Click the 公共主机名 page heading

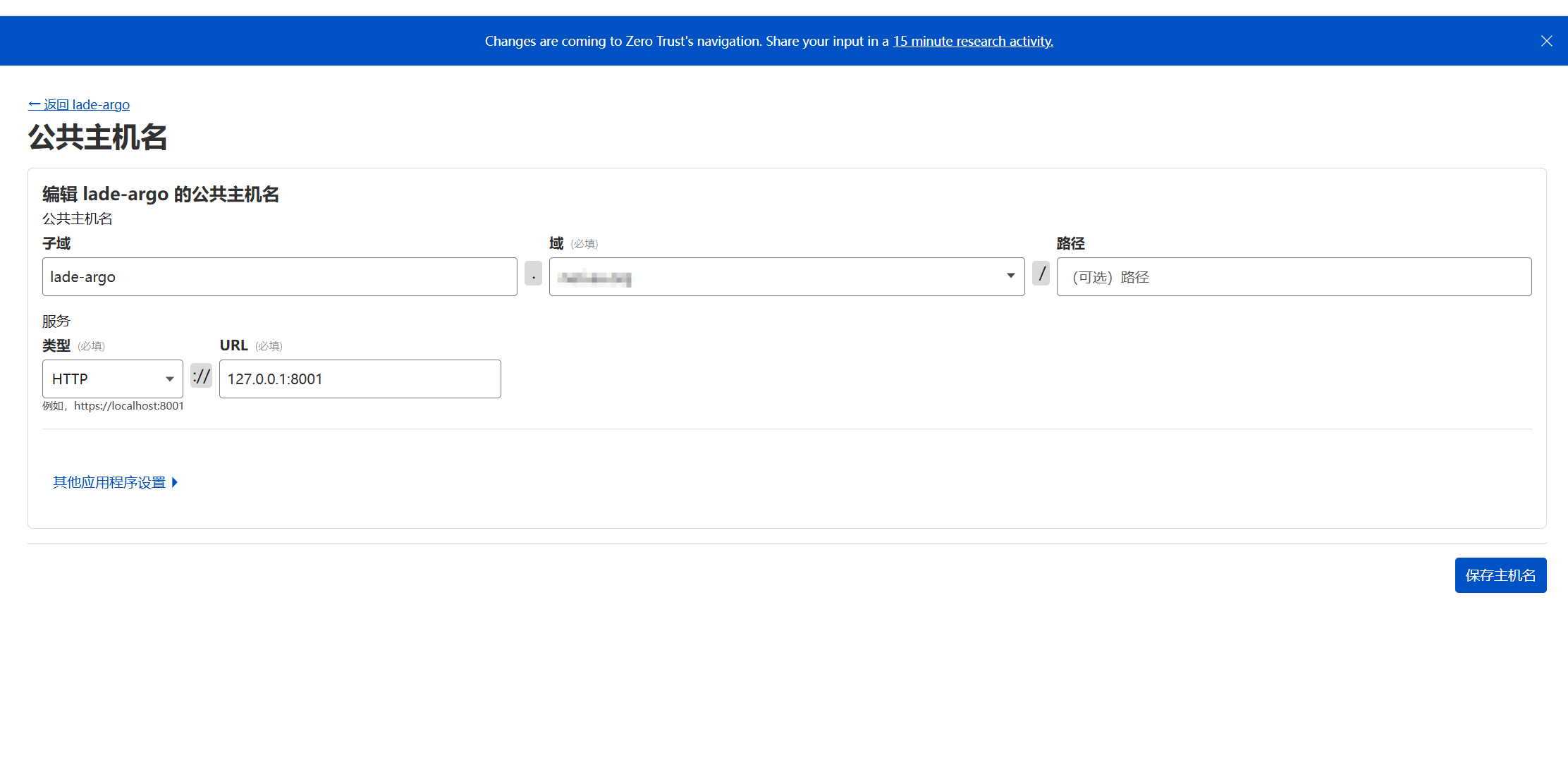click(x=97, y=137)
